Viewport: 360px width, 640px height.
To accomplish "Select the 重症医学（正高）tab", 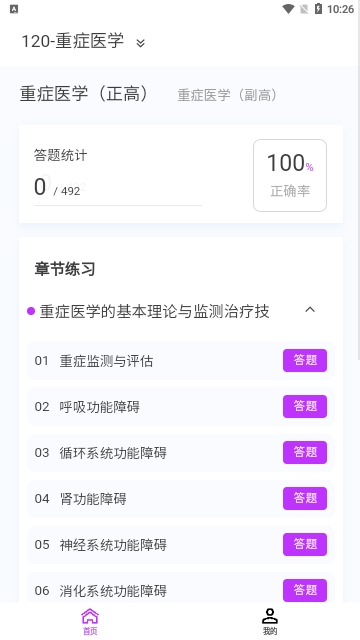I will click(84, 93).
